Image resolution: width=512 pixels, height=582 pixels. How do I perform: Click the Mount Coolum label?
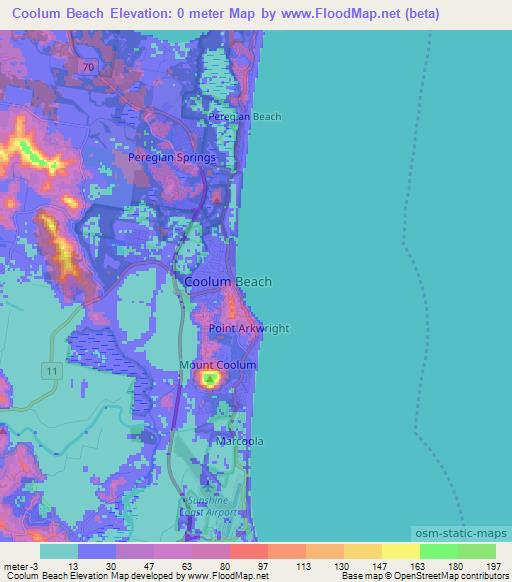pos(218,365)
